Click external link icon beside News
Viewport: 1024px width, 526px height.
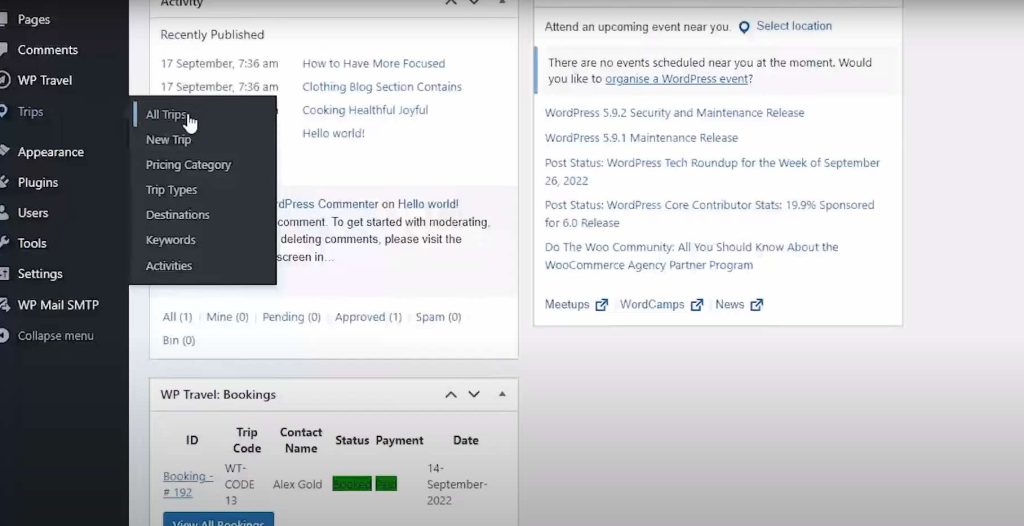coord(756,305)
